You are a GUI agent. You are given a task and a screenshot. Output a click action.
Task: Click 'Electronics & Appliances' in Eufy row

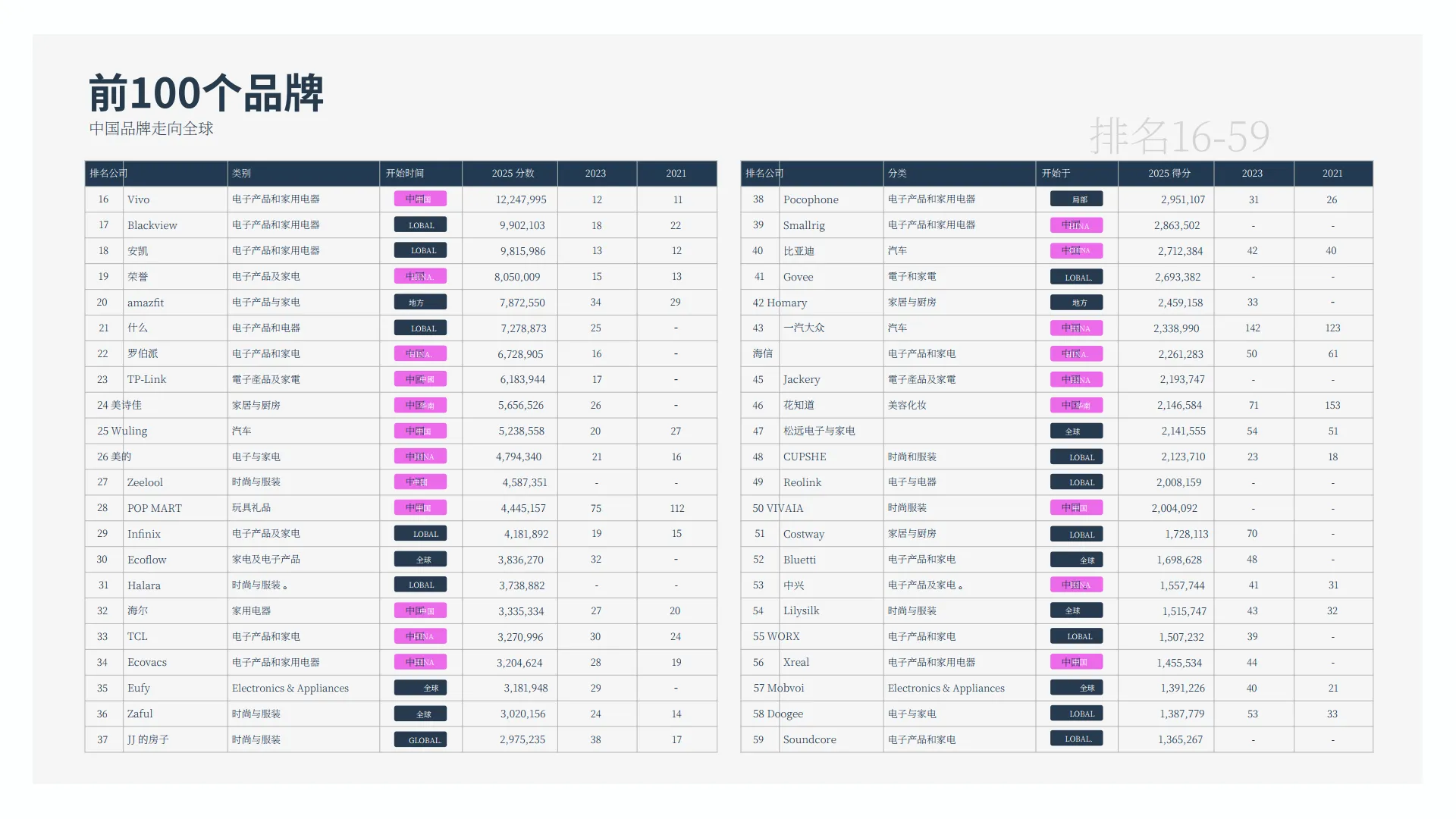pos(290,688)
